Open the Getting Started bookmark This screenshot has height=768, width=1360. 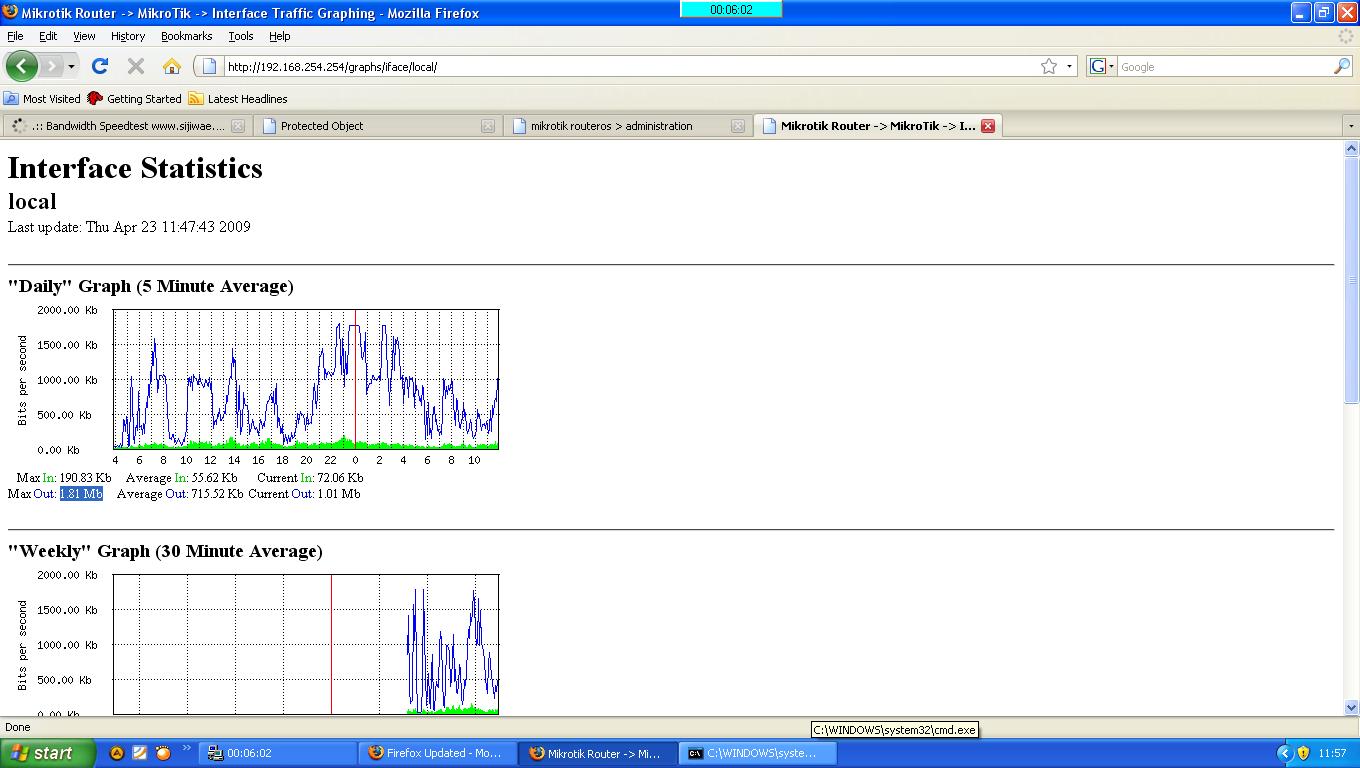pyautogui.click(x=134, y=99)
